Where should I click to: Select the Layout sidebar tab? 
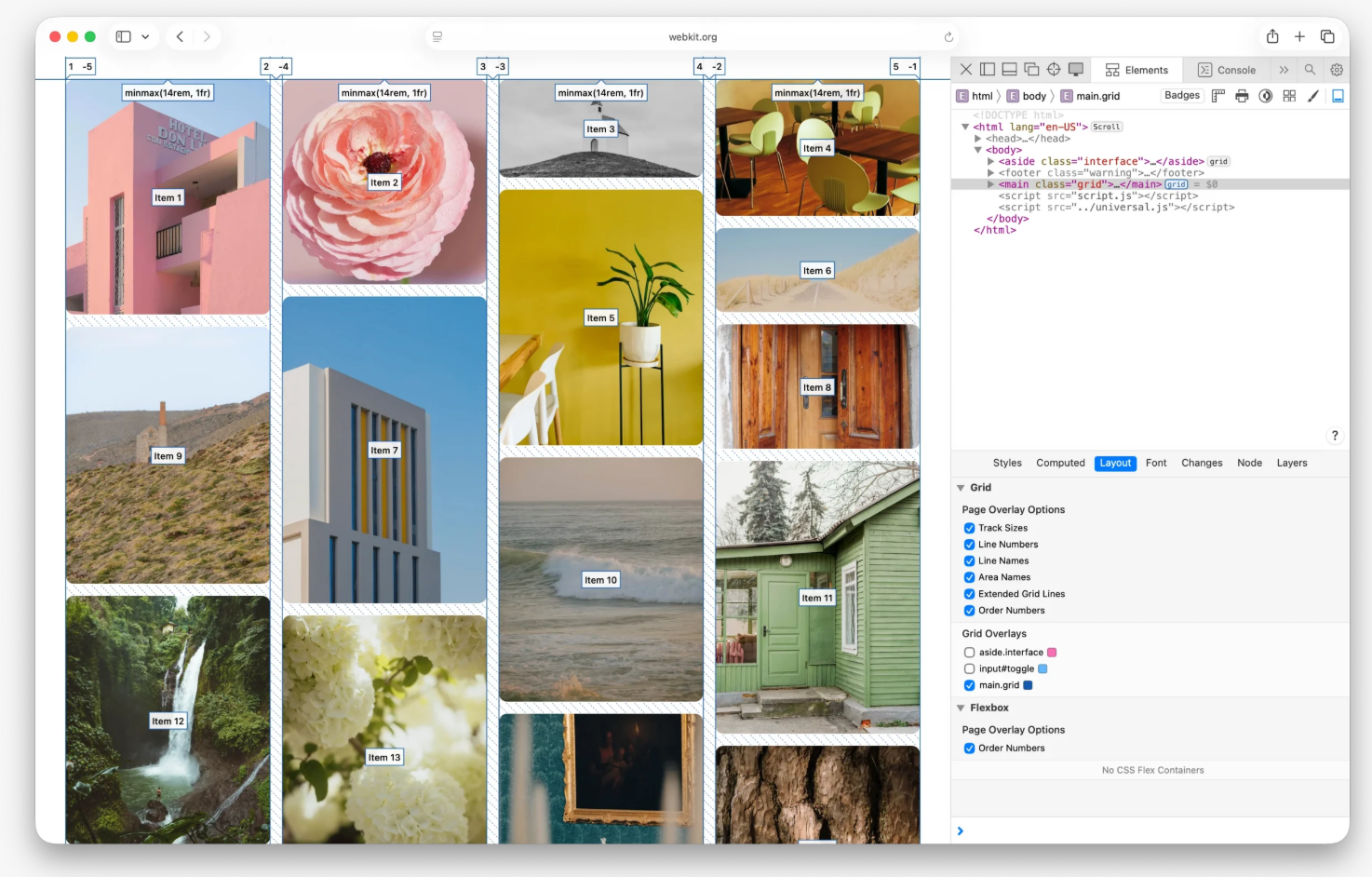click(x=1115, y=463)
